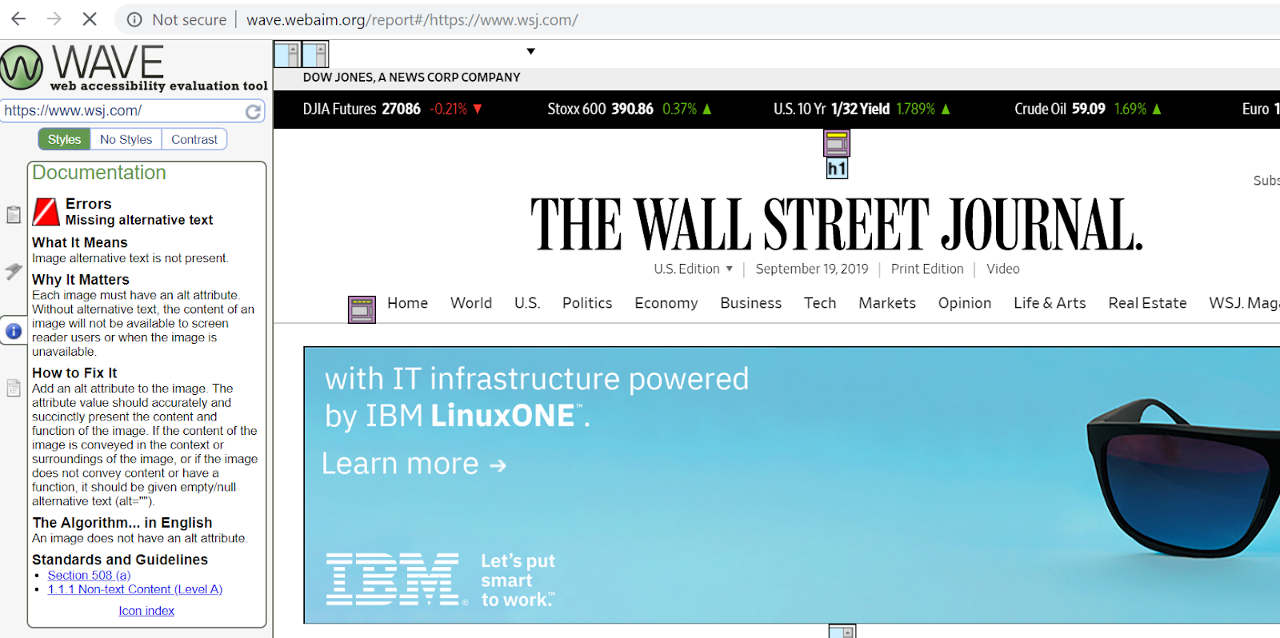The height and width of the screenshot is (638, 1280).
Task: Click the browser address bar URL
Action: pyautogui.click(x=412, y=20)
